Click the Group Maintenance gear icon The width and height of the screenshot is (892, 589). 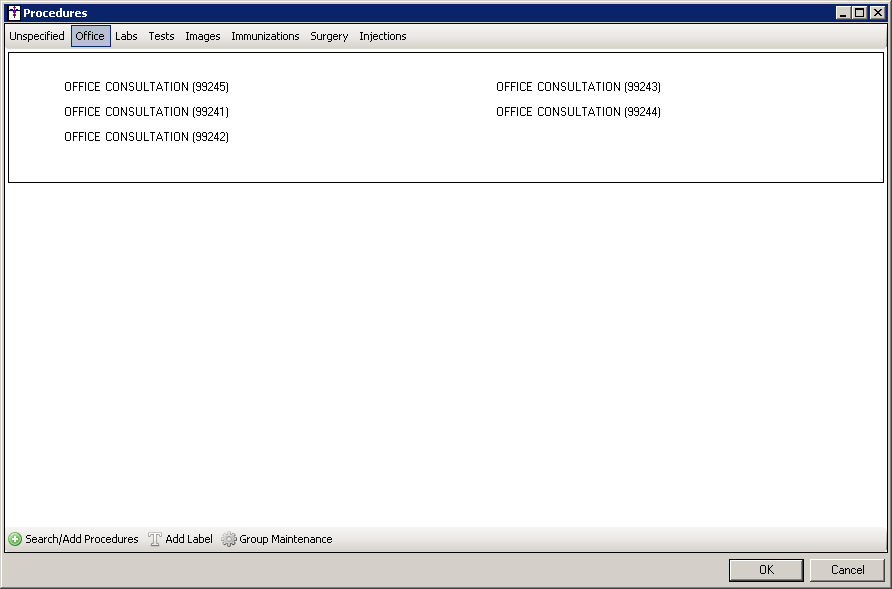click(x=229, y=539)
